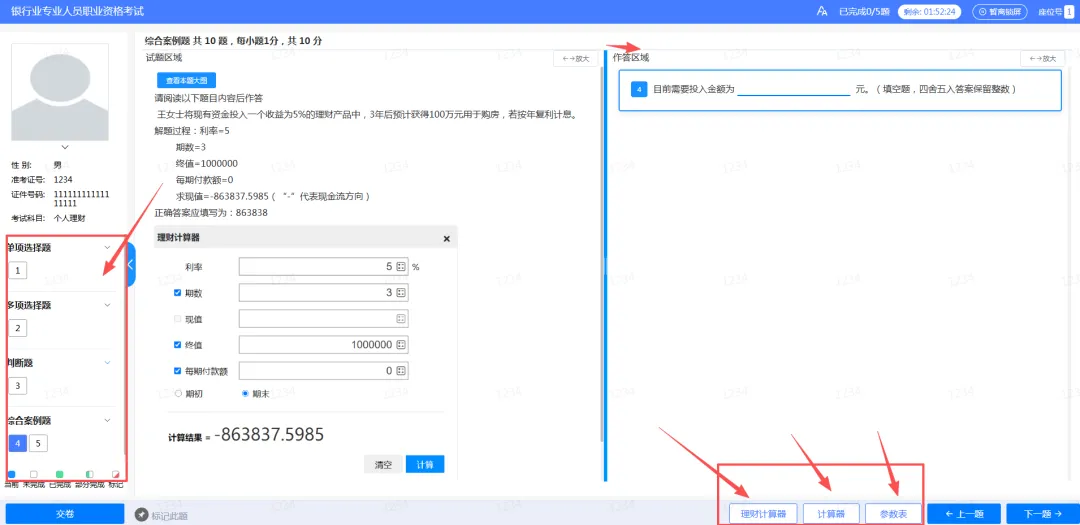Collapse the 综合案例题 section
Viewport: 1080px width, 525px height.
pos(107,420)
